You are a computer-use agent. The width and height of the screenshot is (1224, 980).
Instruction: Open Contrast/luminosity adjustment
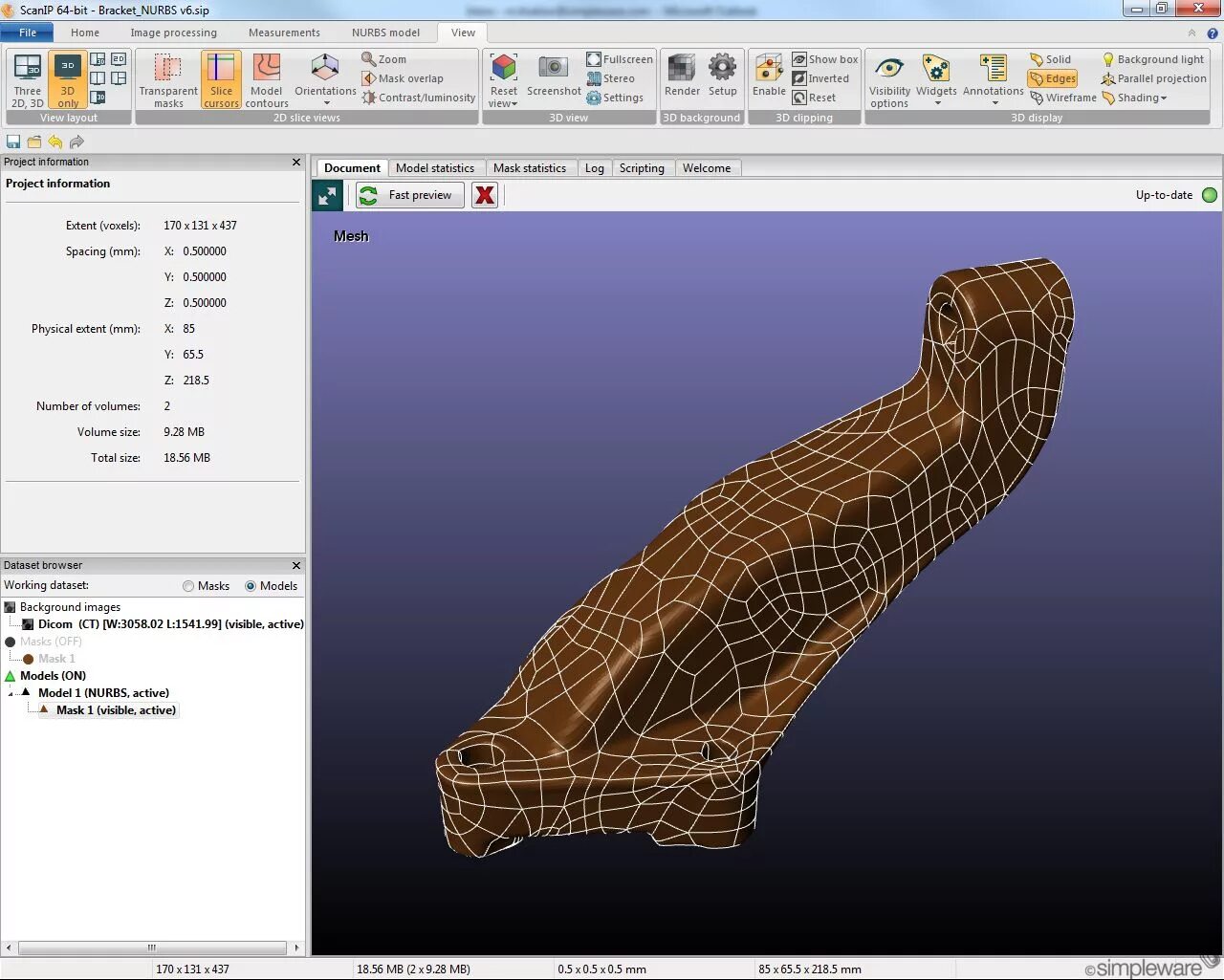pos(419,98)
